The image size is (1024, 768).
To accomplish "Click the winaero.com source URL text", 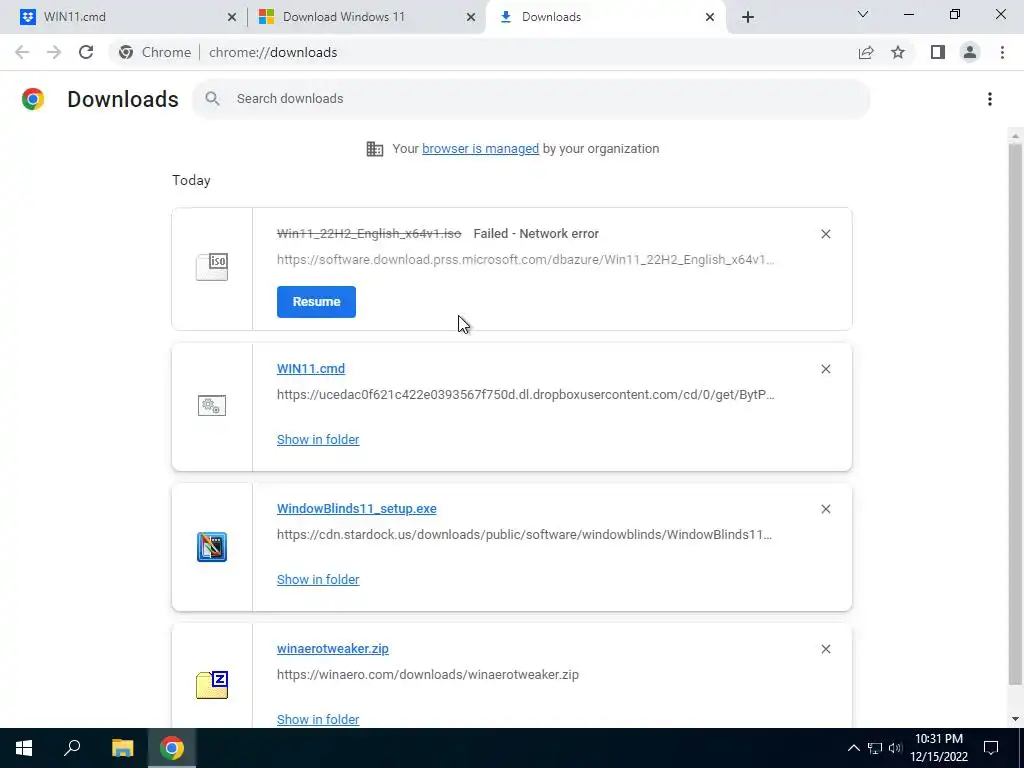I will 428,675.
